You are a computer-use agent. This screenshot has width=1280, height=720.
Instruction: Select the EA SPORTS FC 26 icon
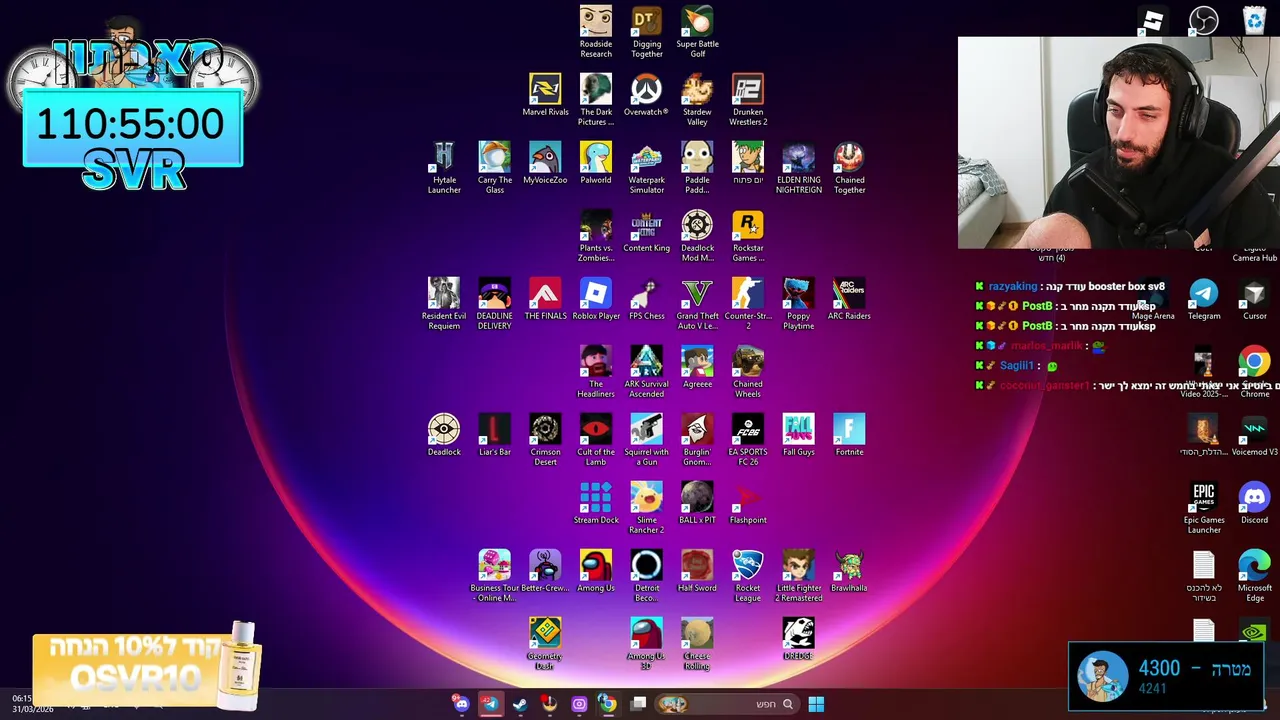pyautogui.click(x=748, y=440)
